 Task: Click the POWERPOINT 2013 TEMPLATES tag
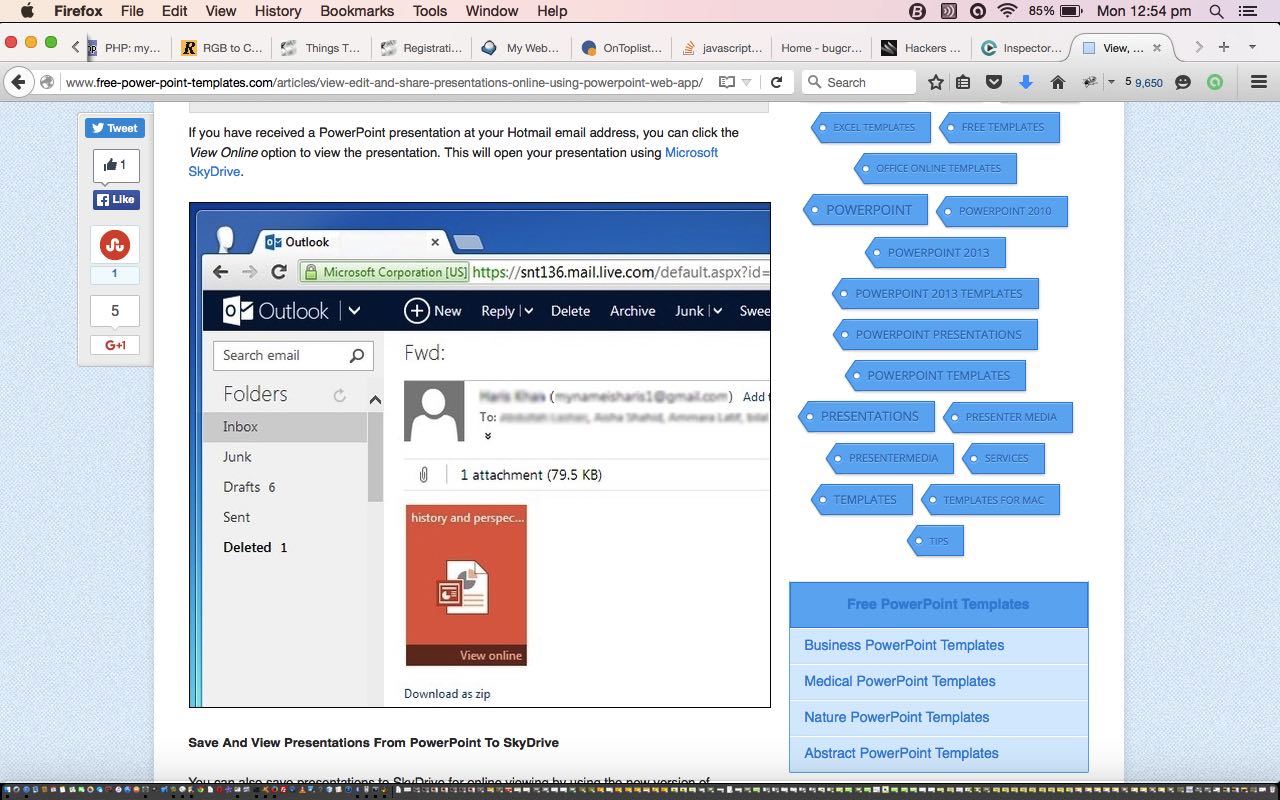tap(936, 293)
